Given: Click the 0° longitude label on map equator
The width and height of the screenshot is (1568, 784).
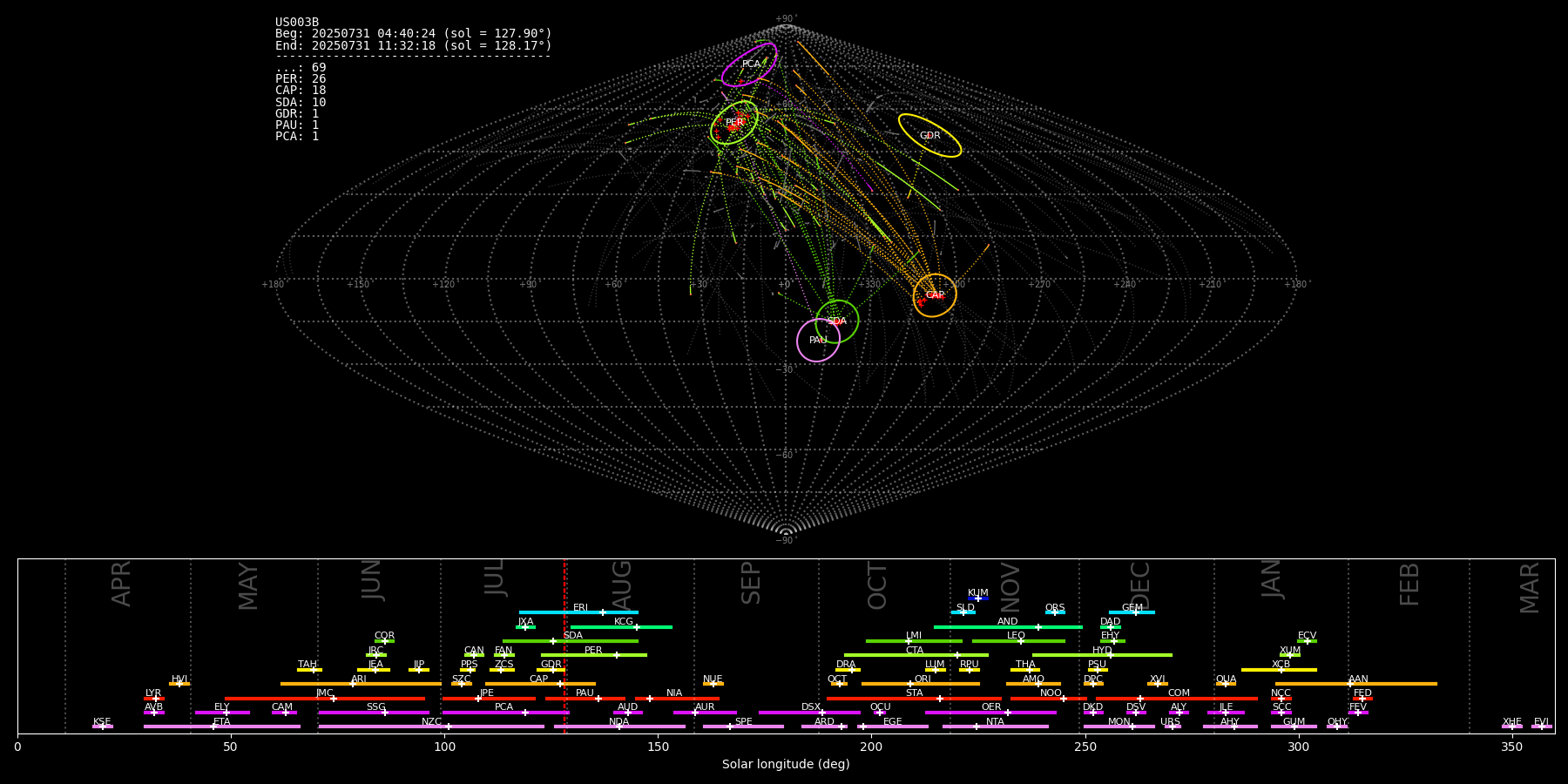Looking at the screenshot, I should (x=785, y=285).
